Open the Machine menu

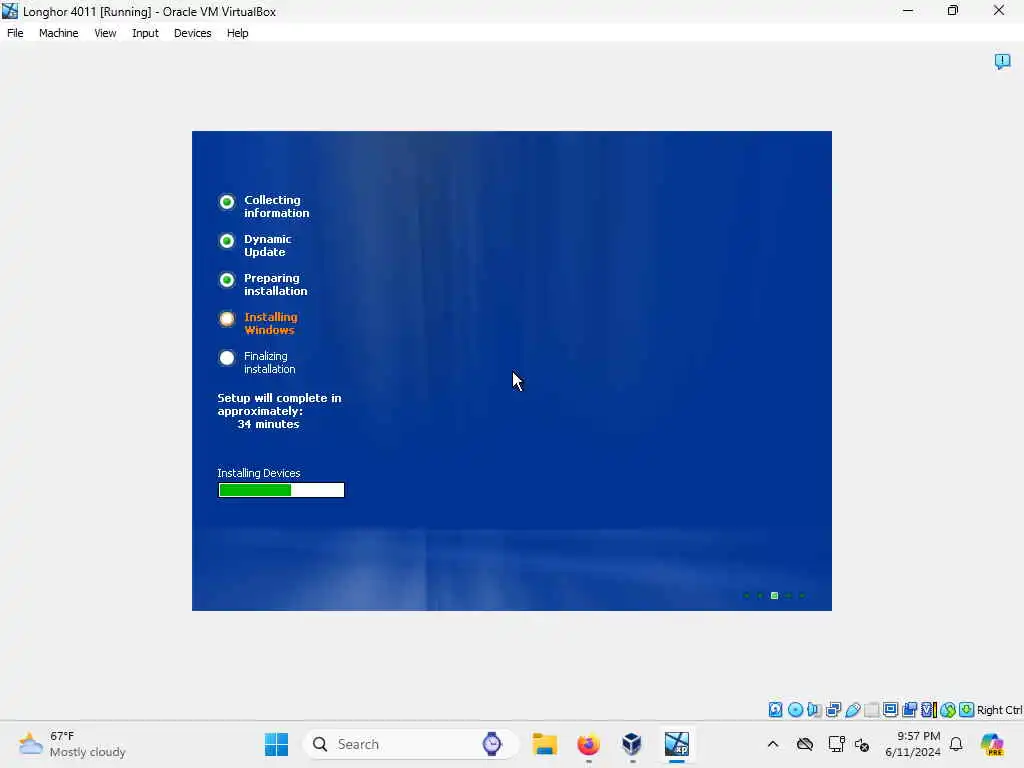(x=59, y=33)
